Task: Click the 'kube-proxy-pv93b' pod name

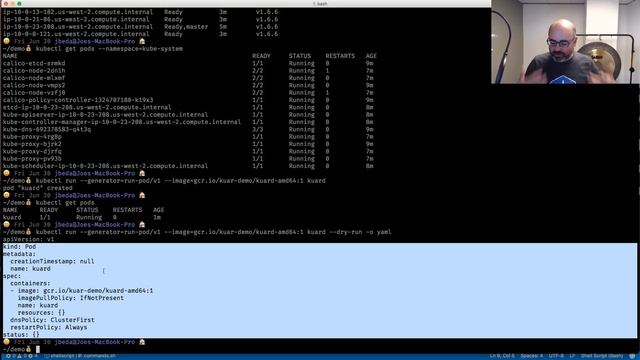Action: pos(32,159)
